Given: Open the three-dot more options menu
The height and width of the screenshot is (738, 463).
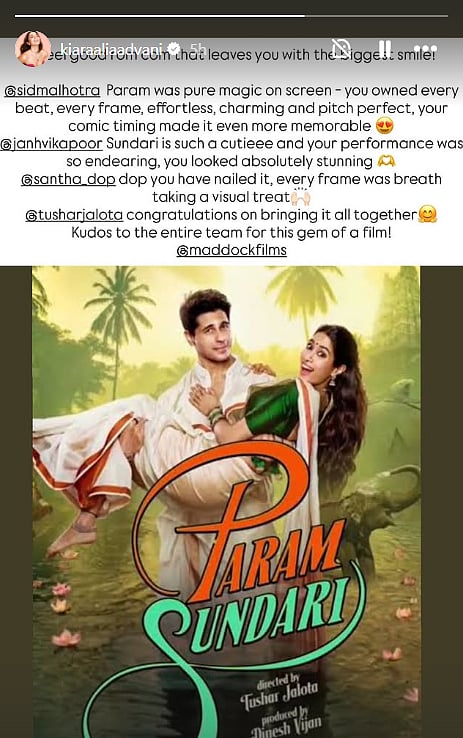Looking at the screenshot, I should (426, 48).
